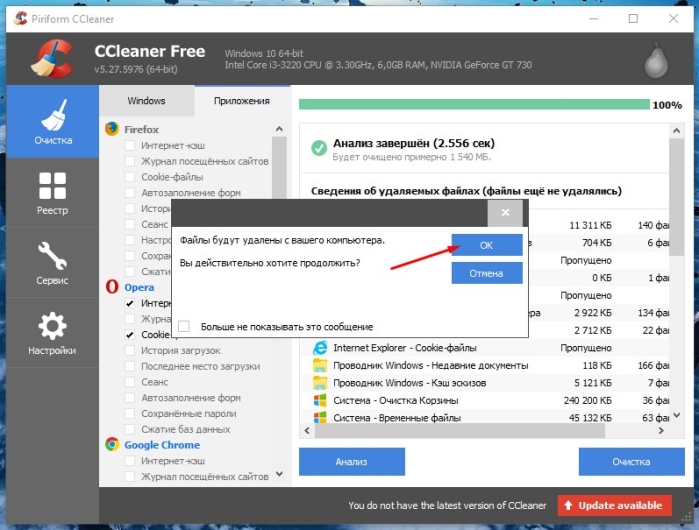This screenshot has width=699, height=530.
Task: Click the results vertical scrollbar thumb
Action: 676,196
